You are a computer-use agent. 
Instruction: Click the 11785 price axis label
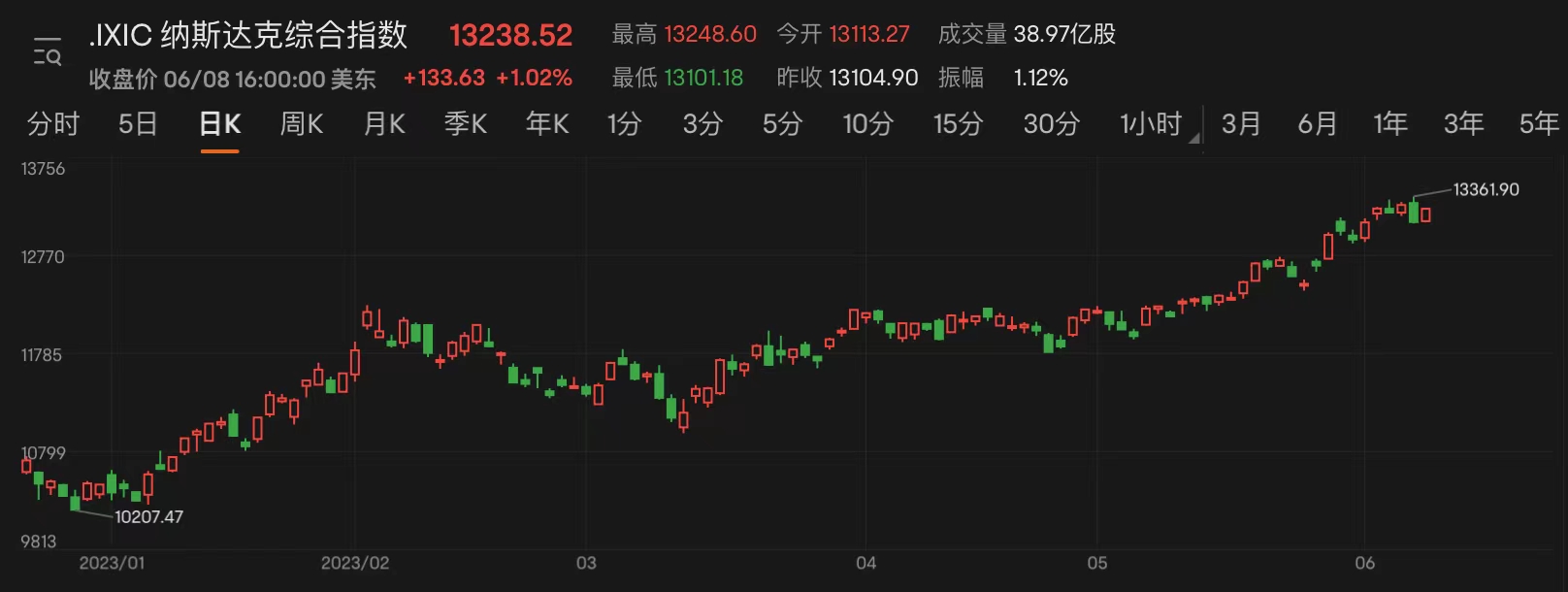point(42,355)
